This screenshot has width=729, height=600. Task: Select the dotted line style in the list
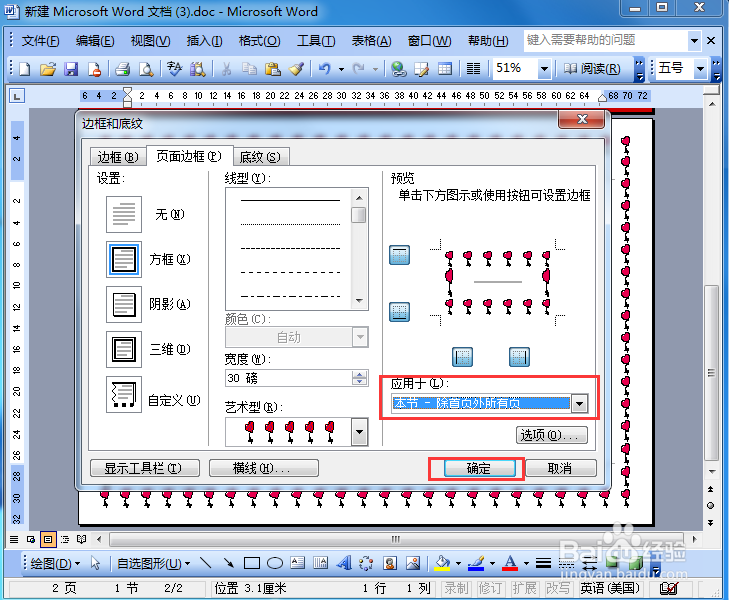click(290, 224)
